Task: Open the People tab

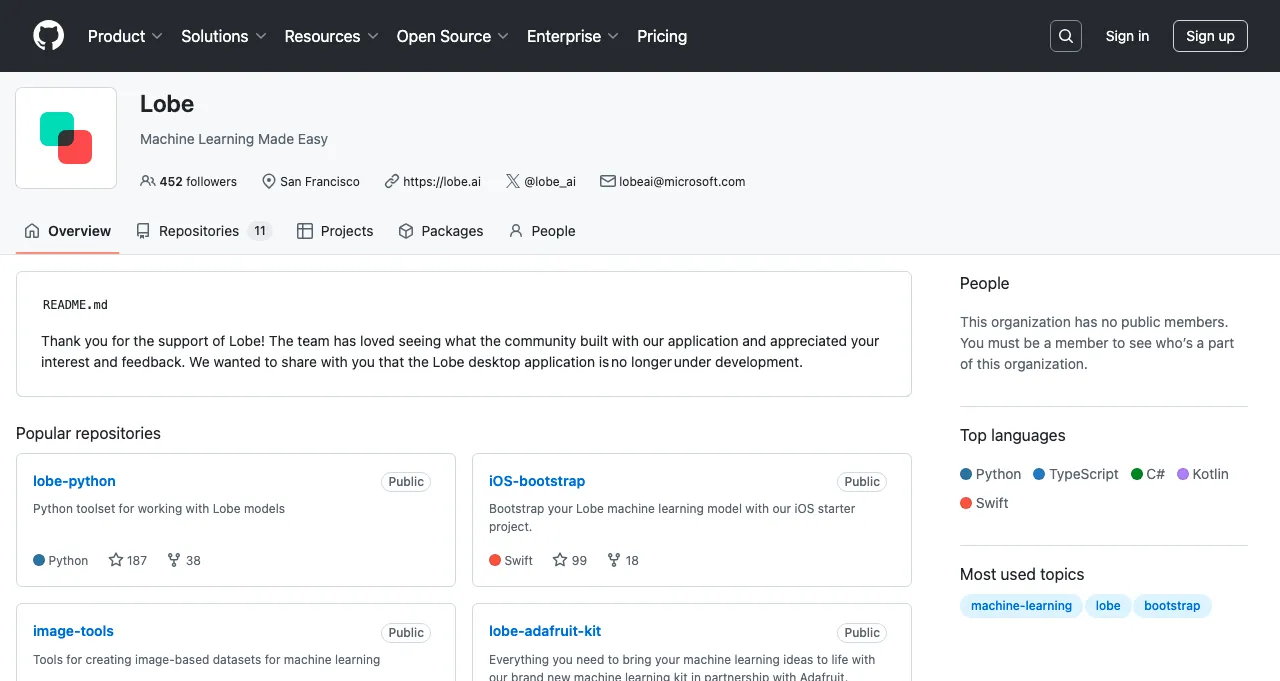Action: click(x=542, y=231)
